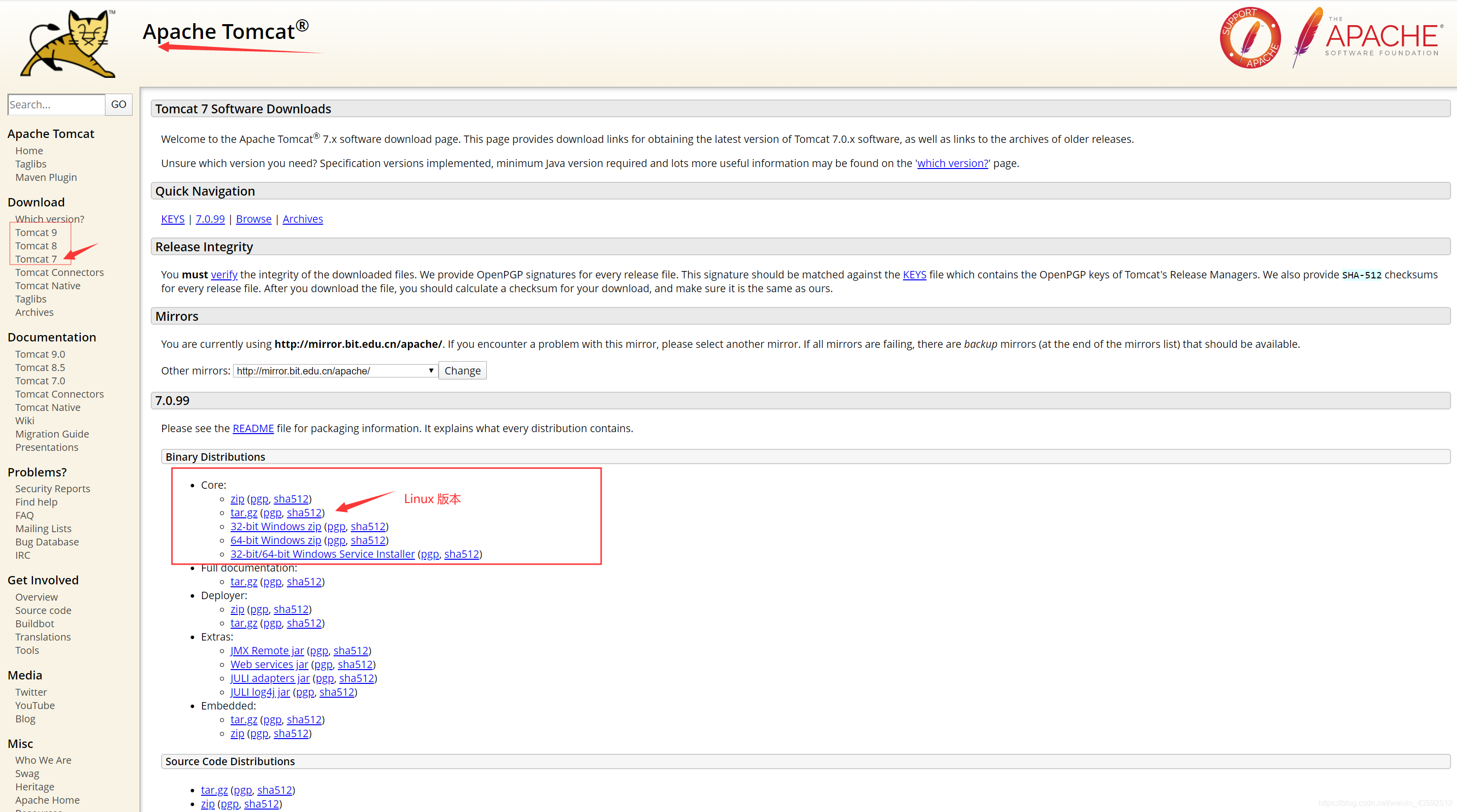Open FAQ sidebar link
Screen dimensions: 1457x812
coord(24,515)
